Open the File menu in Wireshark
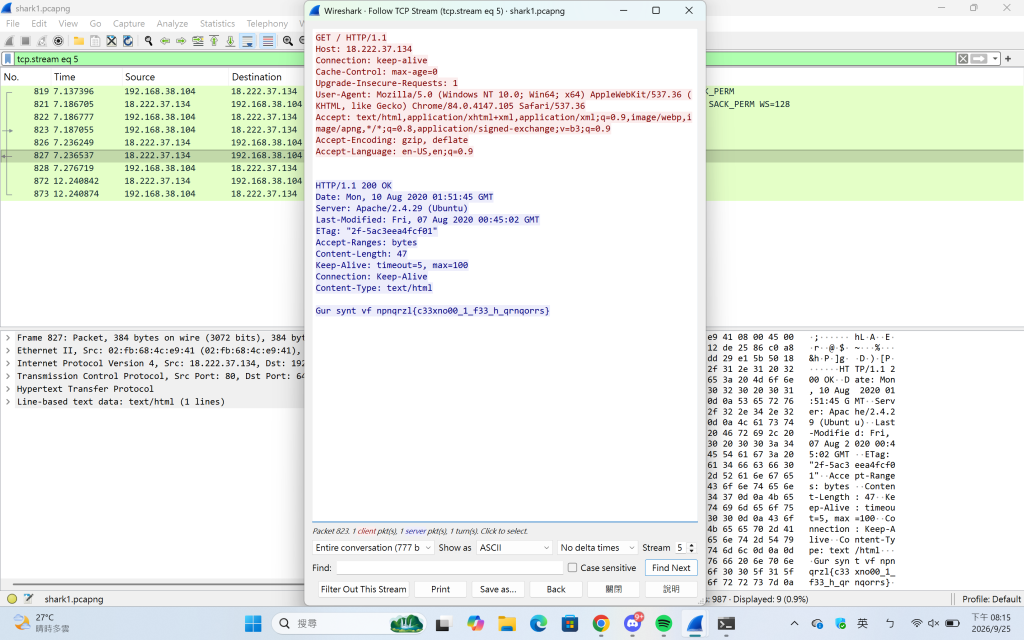Screen dimensions: 1024x640 click(13, 24)
